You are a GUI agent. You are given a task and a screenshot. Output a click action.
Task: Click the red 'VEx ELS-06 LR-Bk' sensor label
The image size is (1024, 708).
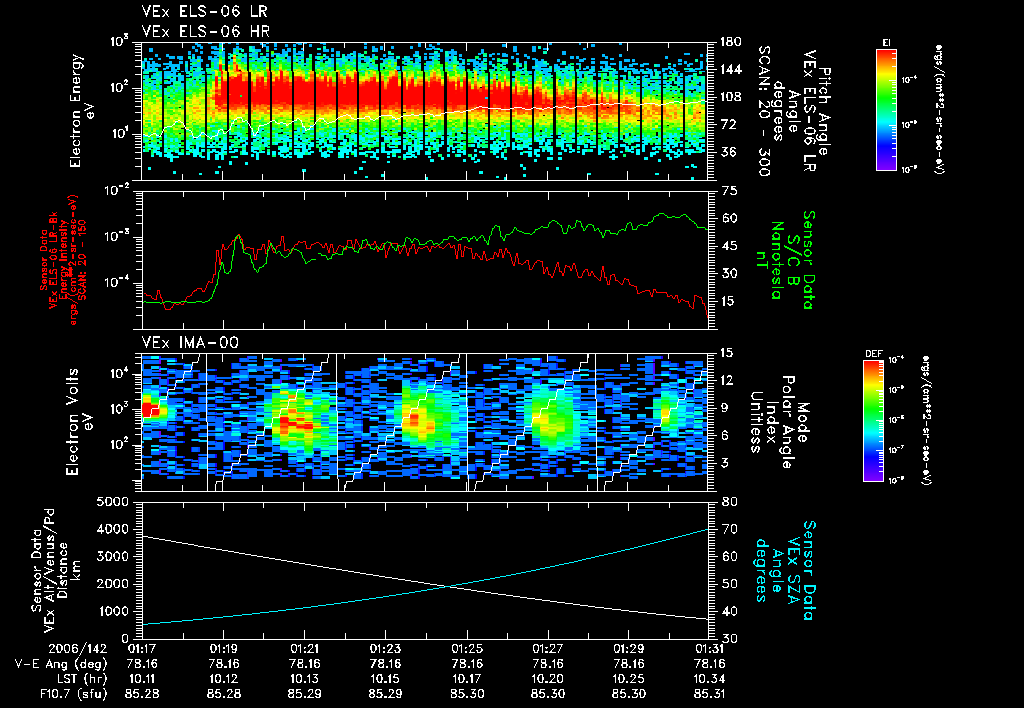(x=53, y=259)
